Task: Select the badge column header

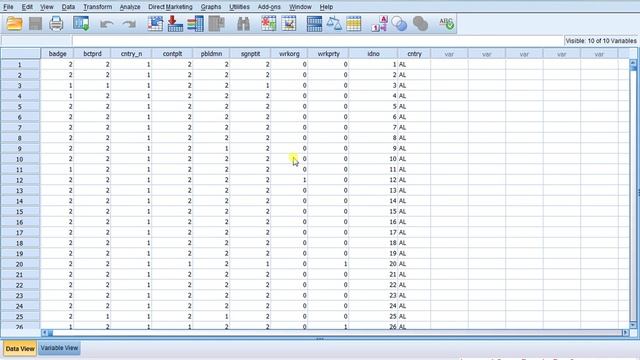Action: pyautogui.click(x=58, y=54)
